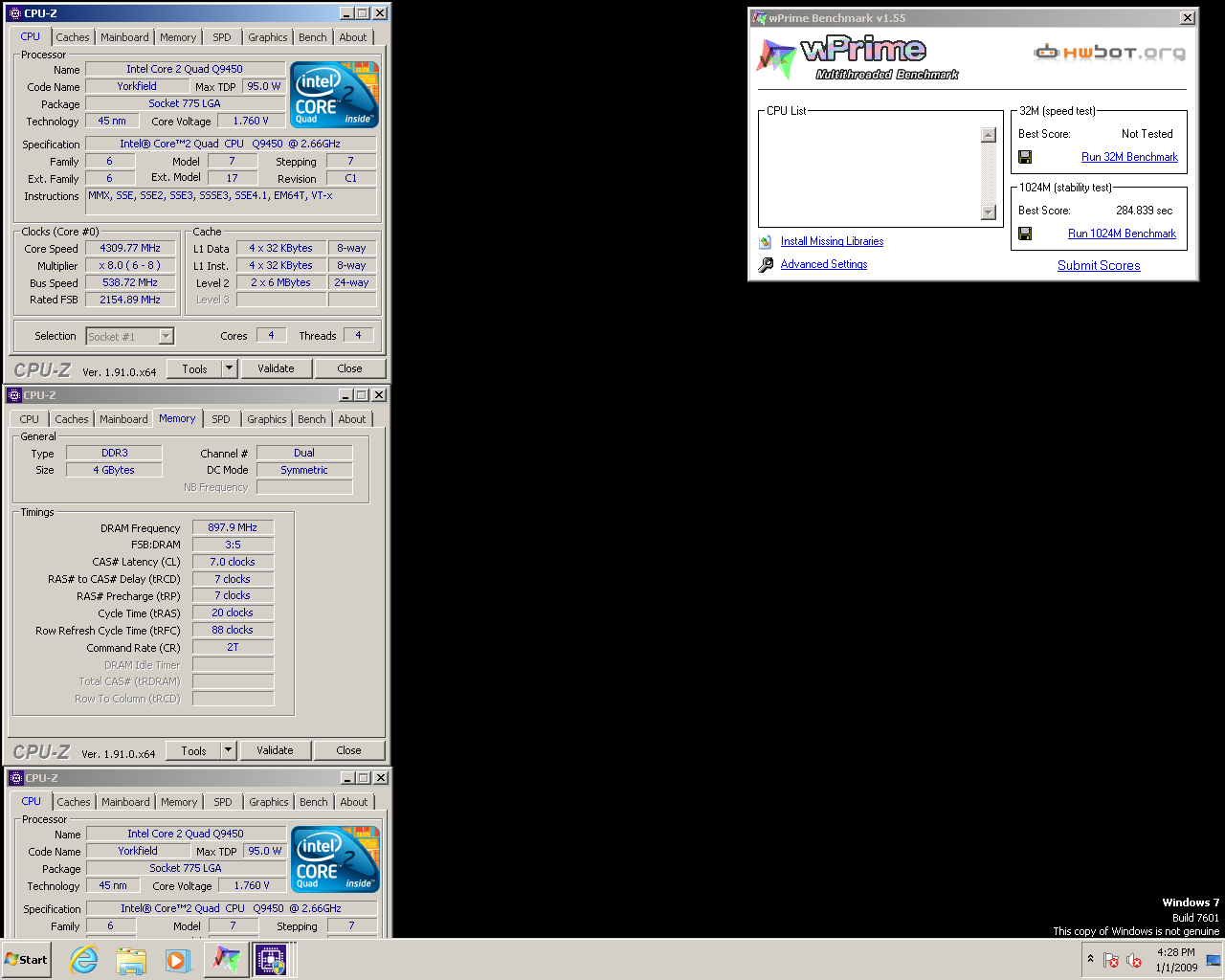The image size is (1225, 980).
Task: Click the Intel Core 2 Quad badge in top CPU-Z
Action: (x=335, y=95)
